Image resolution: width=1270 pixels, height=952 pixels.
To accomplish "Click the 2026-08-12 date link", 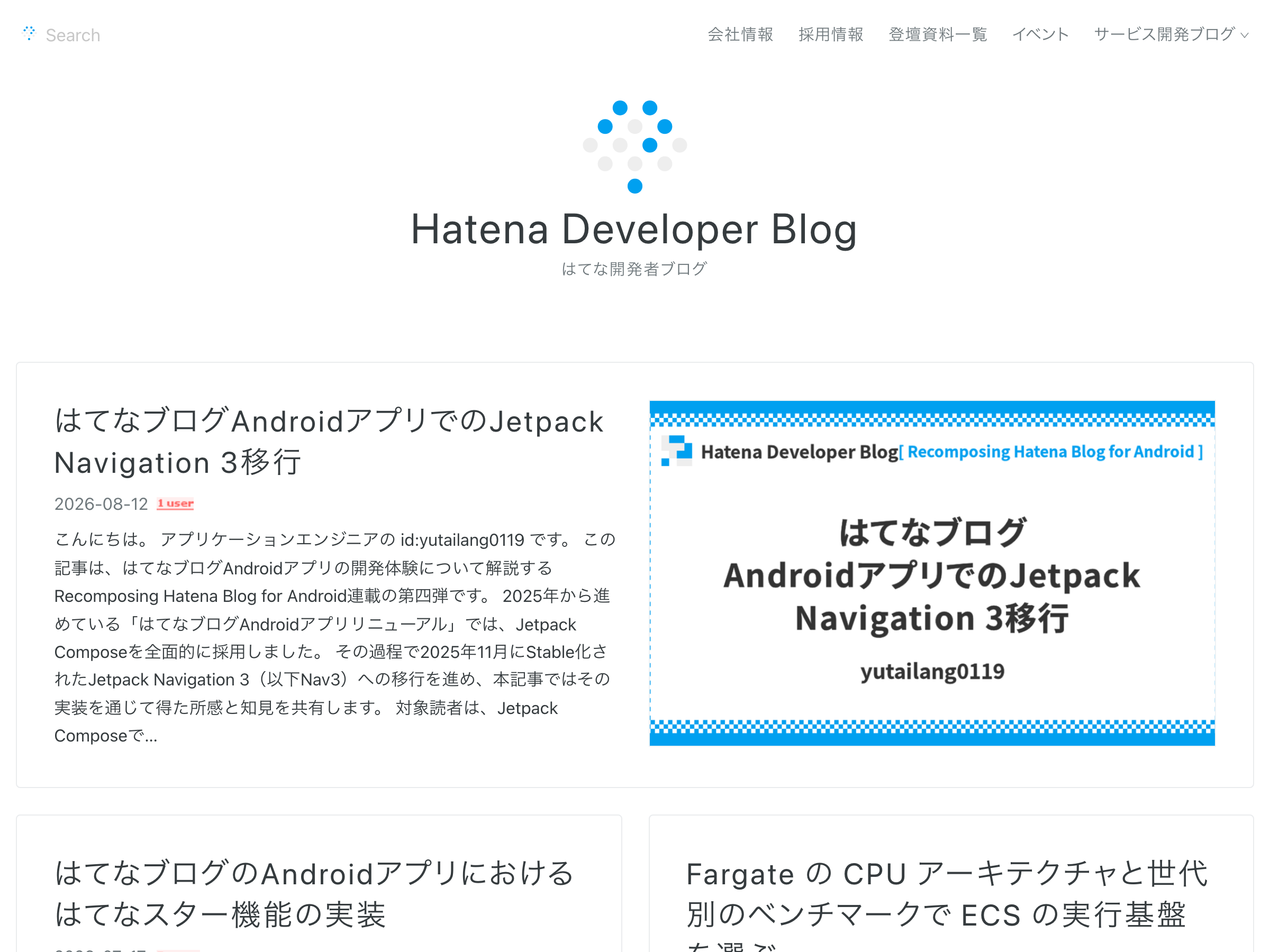I will coord(101,504).
